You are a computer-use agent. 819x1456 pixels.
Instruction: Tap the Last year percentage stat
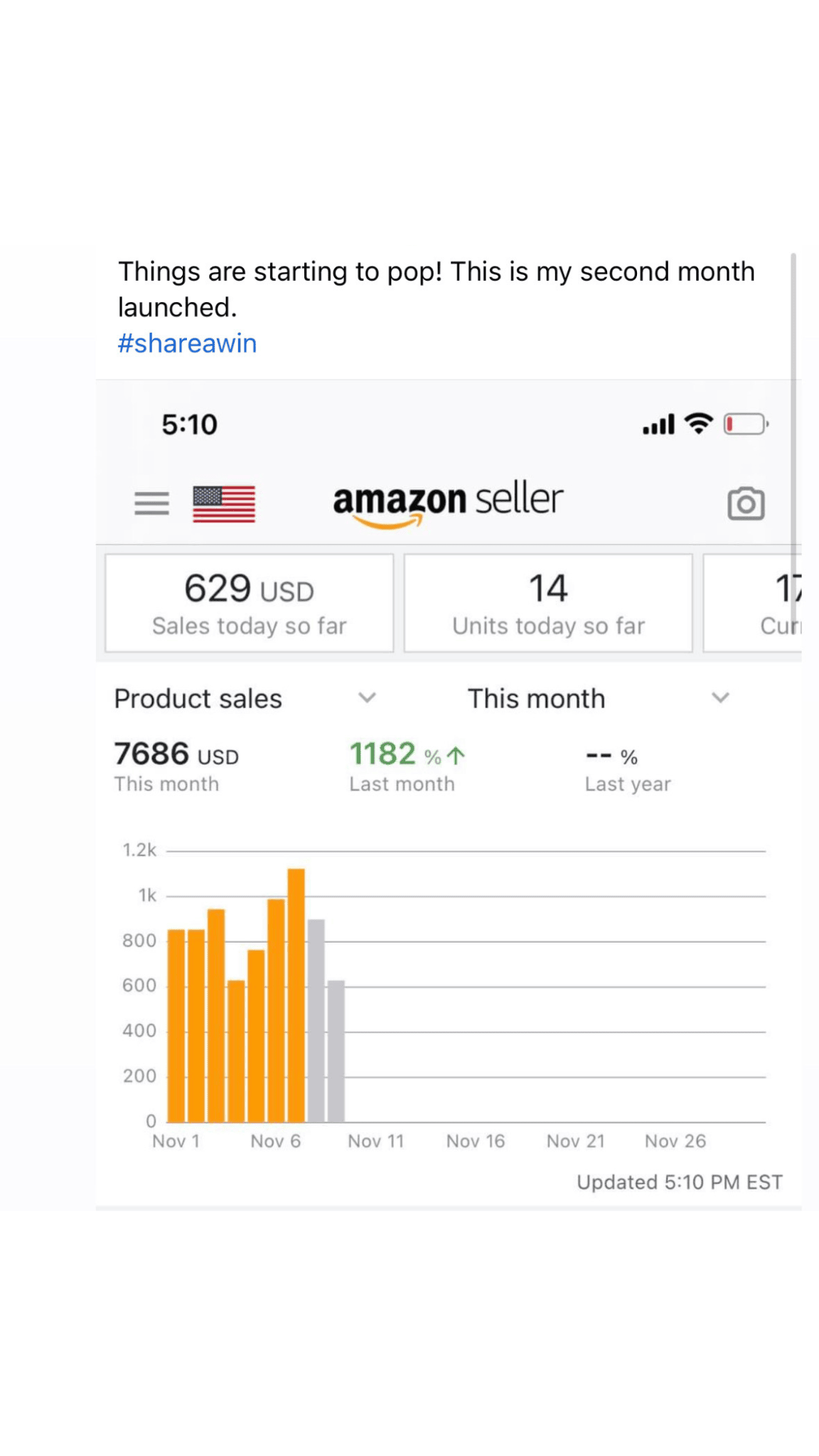tap(627, 768)
